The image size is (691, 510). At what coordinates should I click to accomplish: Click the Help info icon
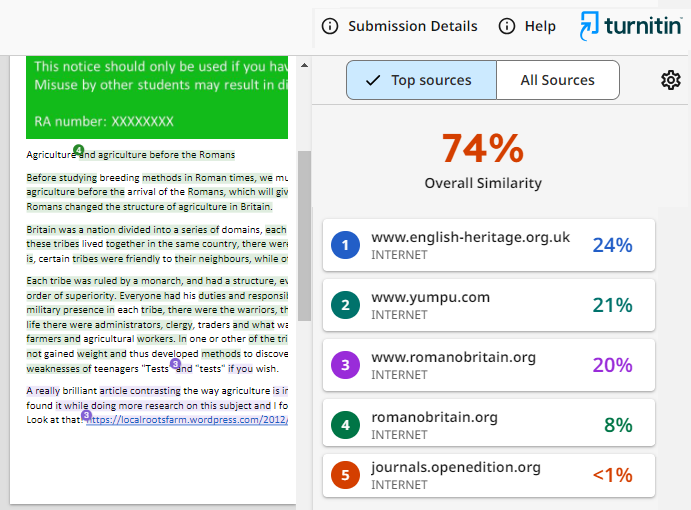(506, 26)
